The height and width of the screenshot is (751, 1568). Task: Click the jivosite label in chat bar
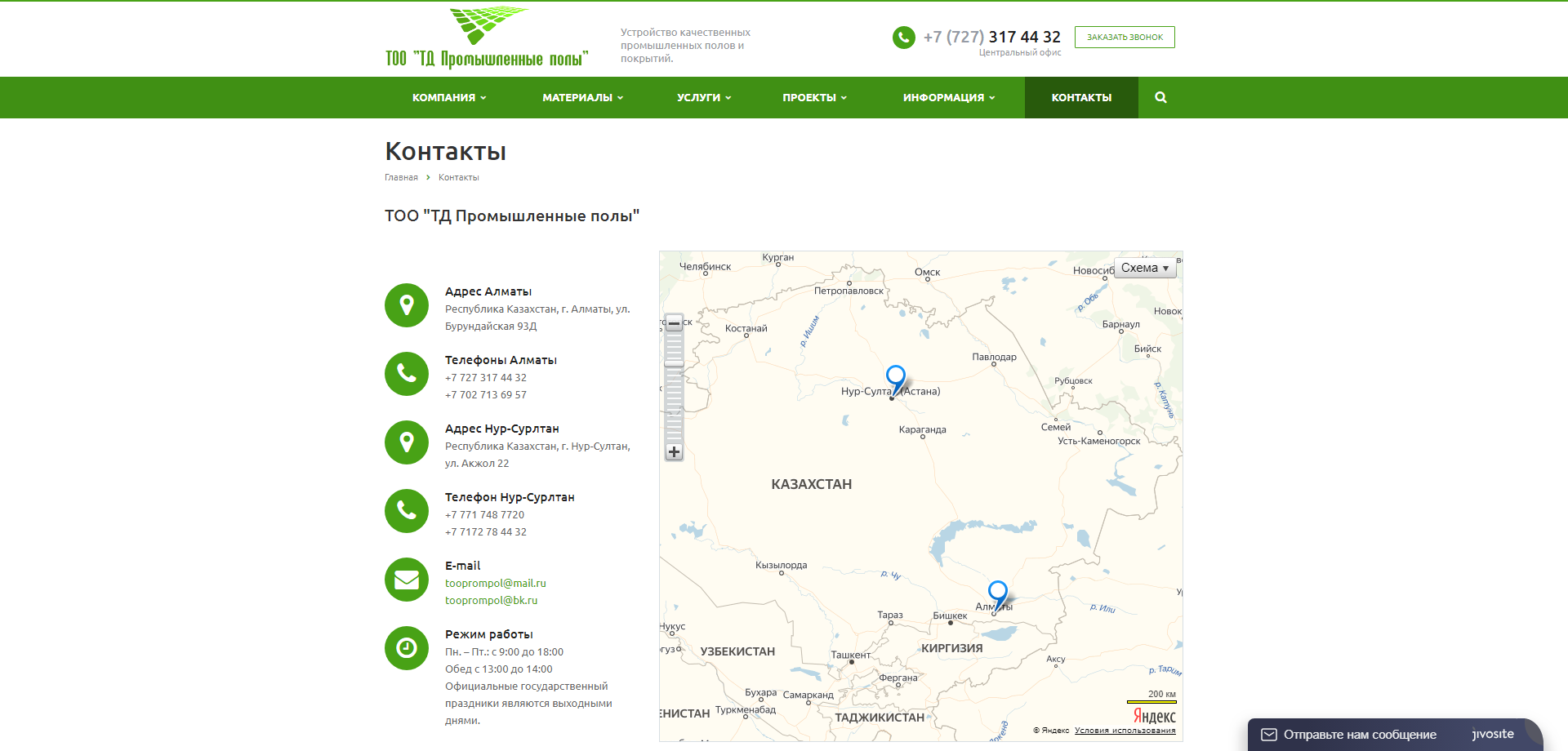[1493, 734]
